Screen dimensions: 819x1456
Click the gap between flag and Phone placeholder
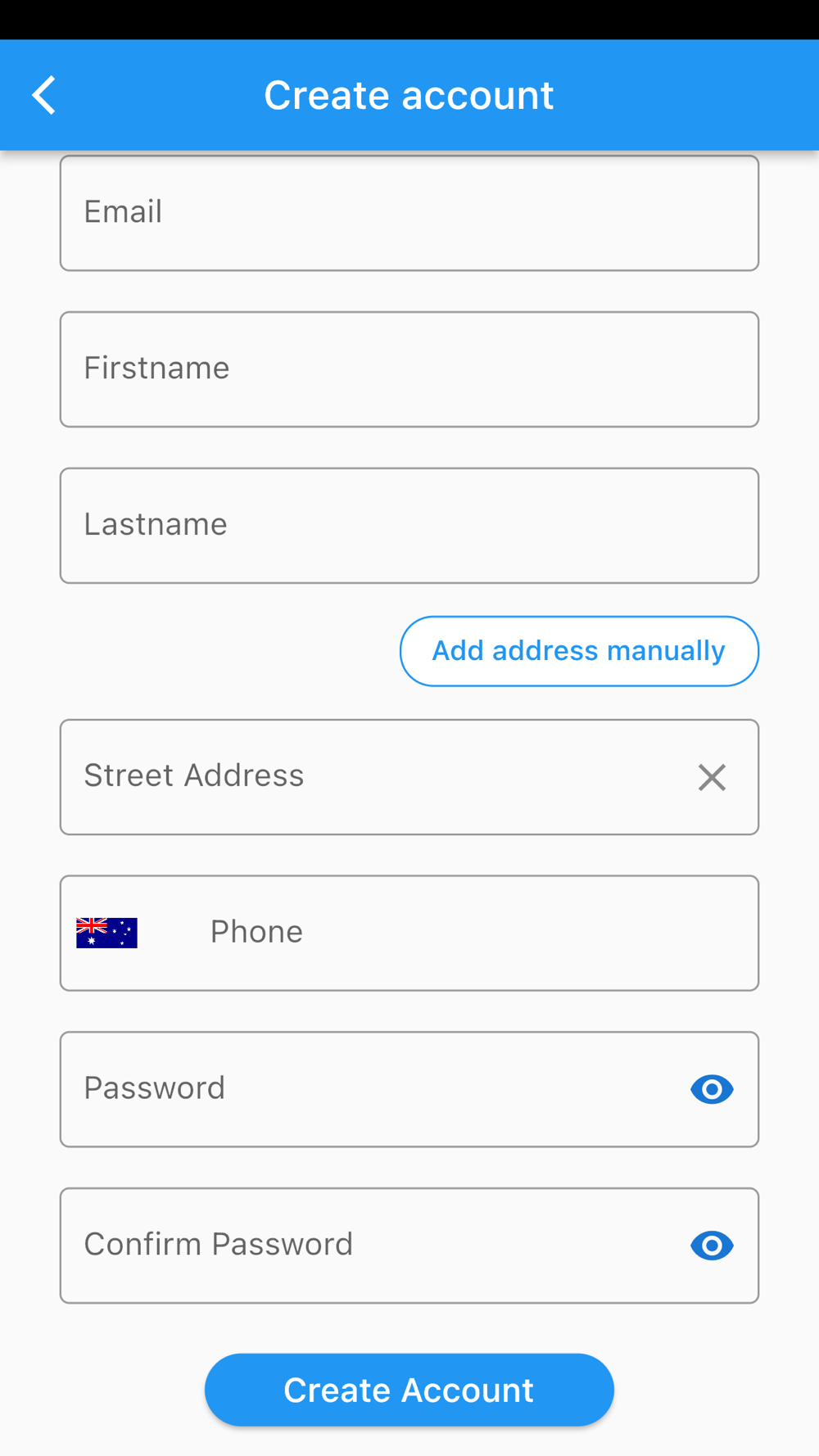coord(174,933)
